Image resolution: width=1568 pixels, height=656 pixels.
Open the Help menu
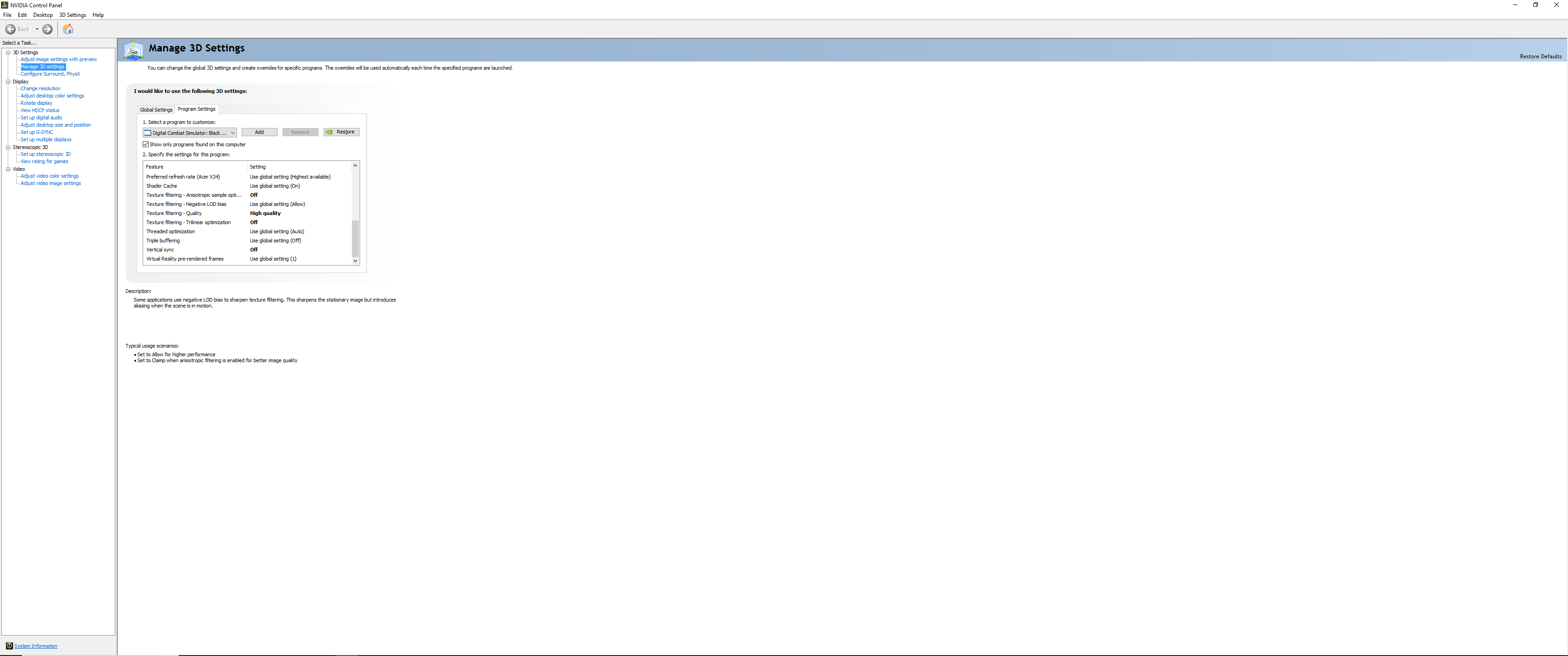pyautogui.click(x=98, y=15)
